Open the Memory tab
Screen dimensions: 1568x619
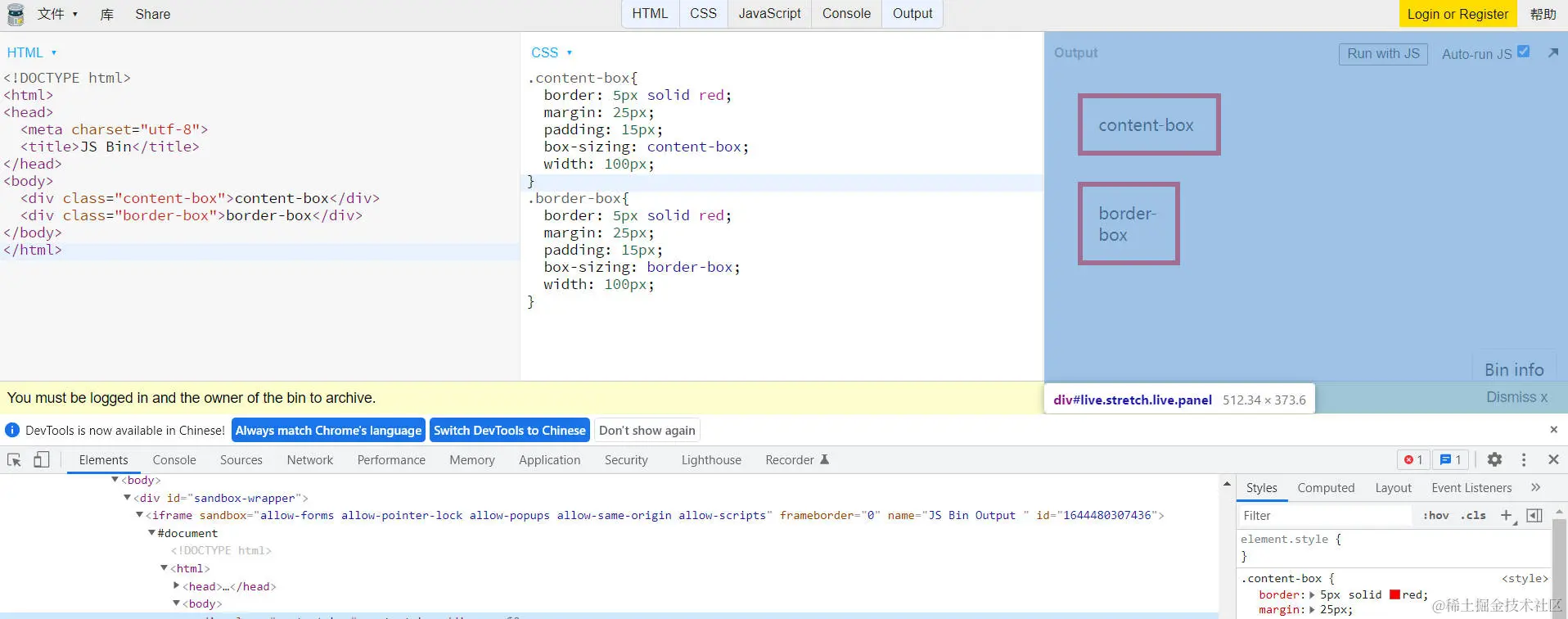click(472, 460)
